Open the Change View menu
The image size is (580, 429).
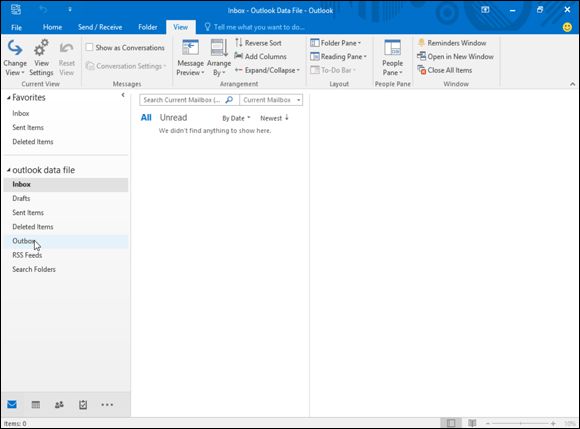pyautogui.click(x=15, y=58)
